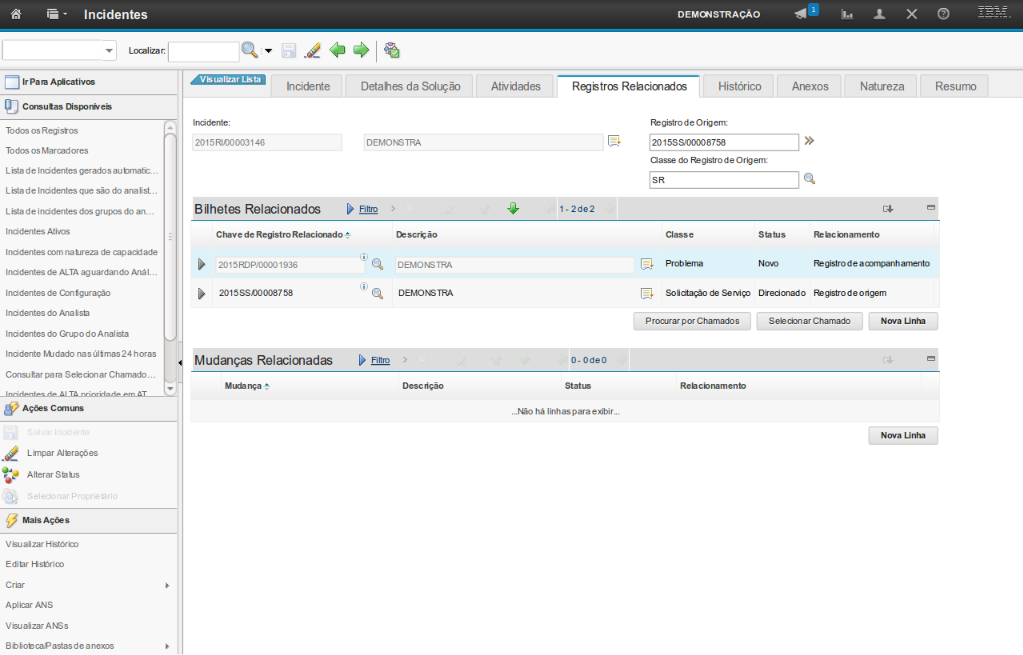Screen dimensions: 1023x655
Task: Open lookup for Classe do Registro de Origem
Action: tap(810, 180)
